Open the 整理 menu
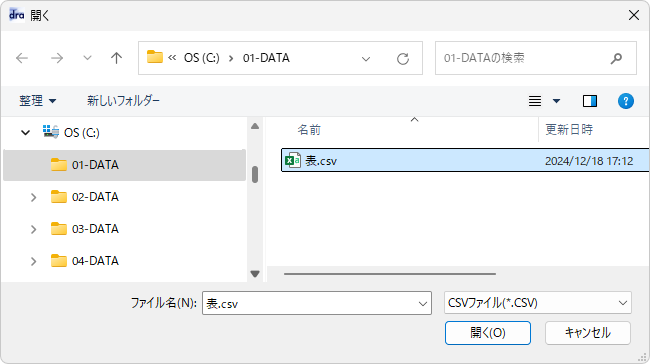 pyautogui.click(x=37, y=101)
